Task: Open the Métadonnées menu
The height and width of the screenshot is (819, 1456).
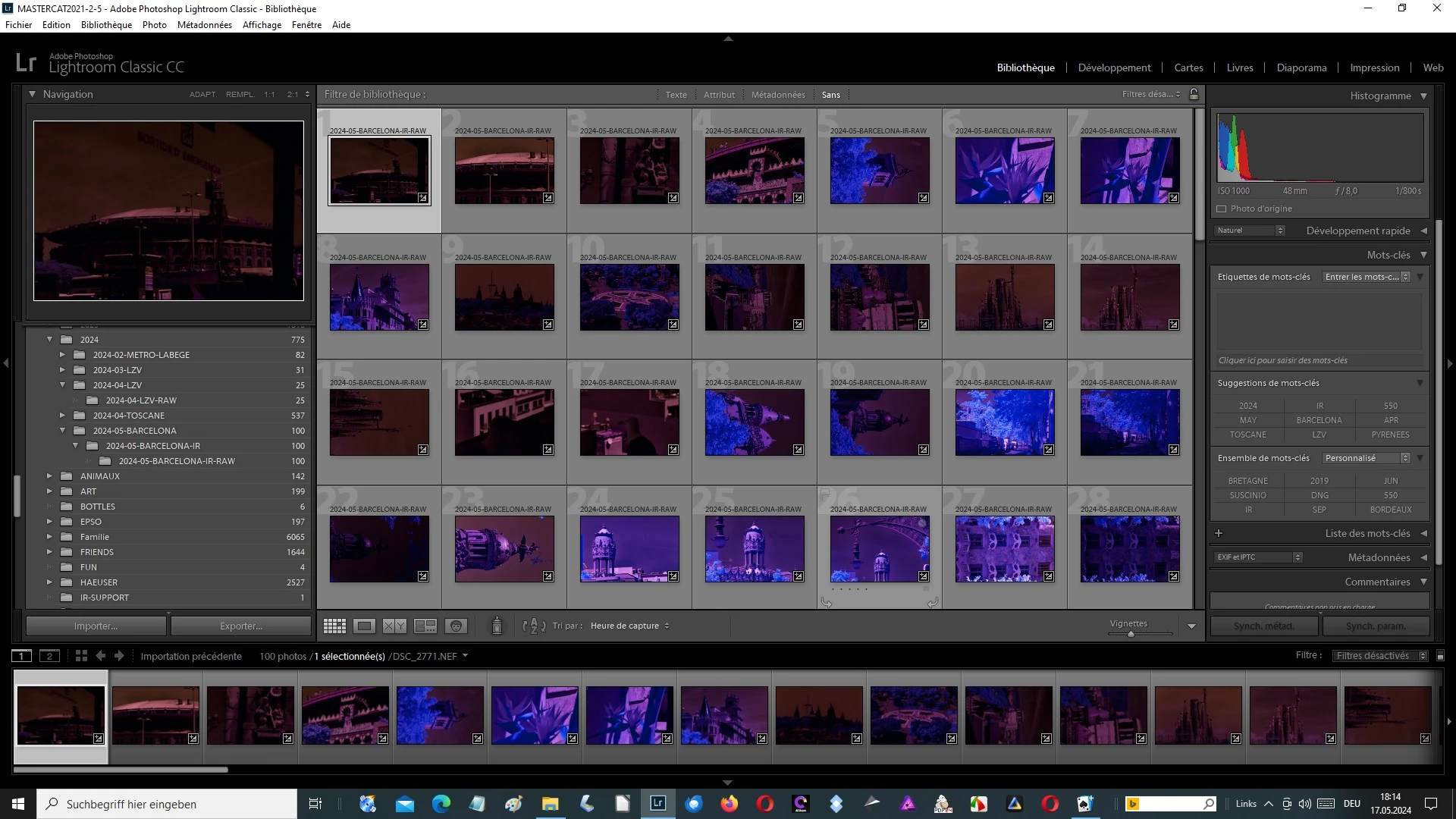Action: pos(204,25)
